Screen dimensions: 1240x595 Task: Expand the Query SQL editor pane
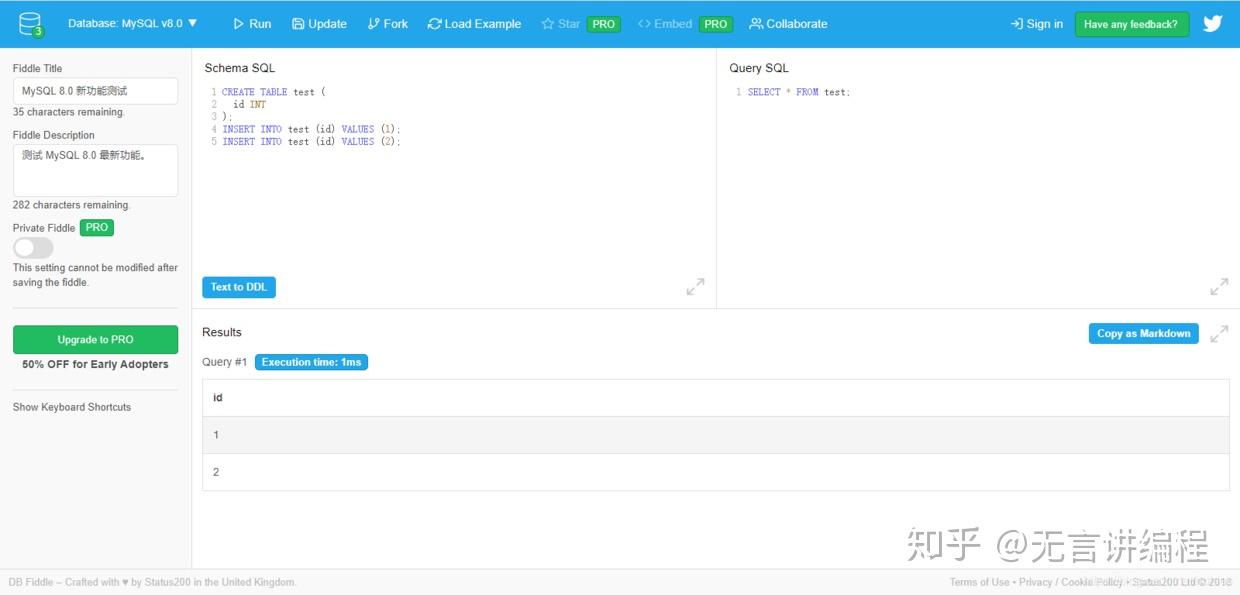[x=1219, y=287]
